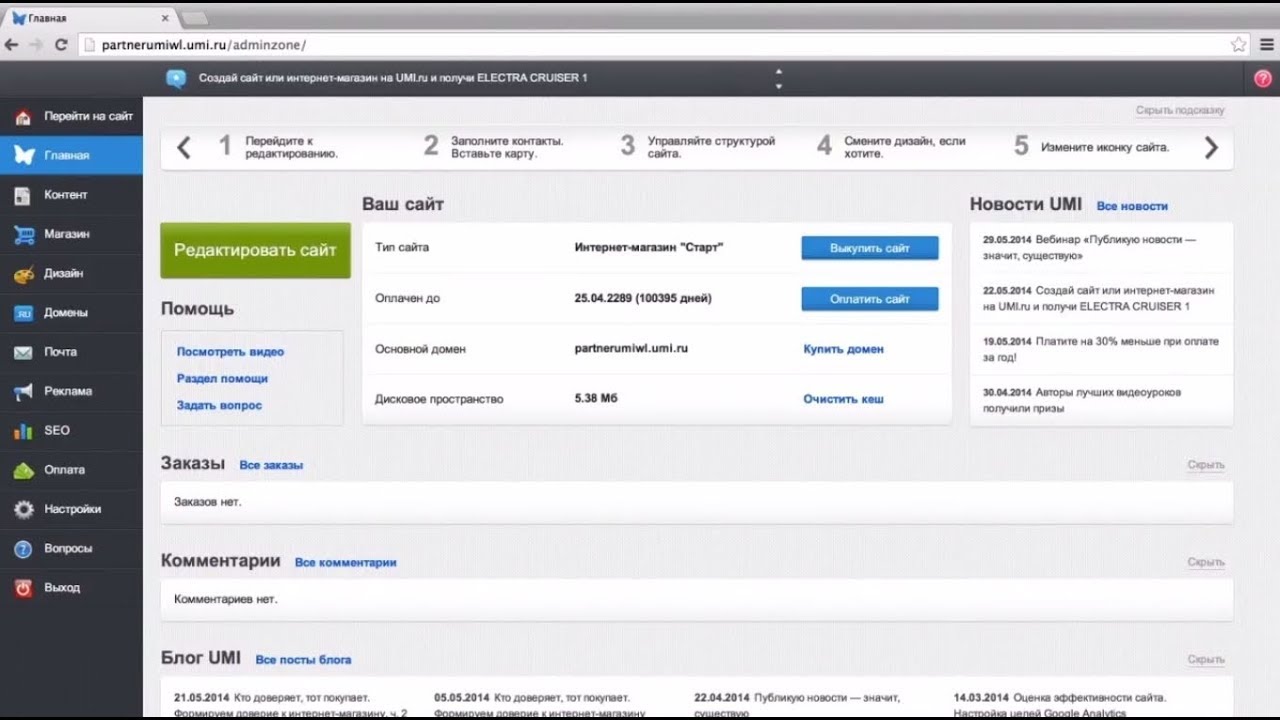
Task: Open the Все посты блога link
Action: coord(303,660)
